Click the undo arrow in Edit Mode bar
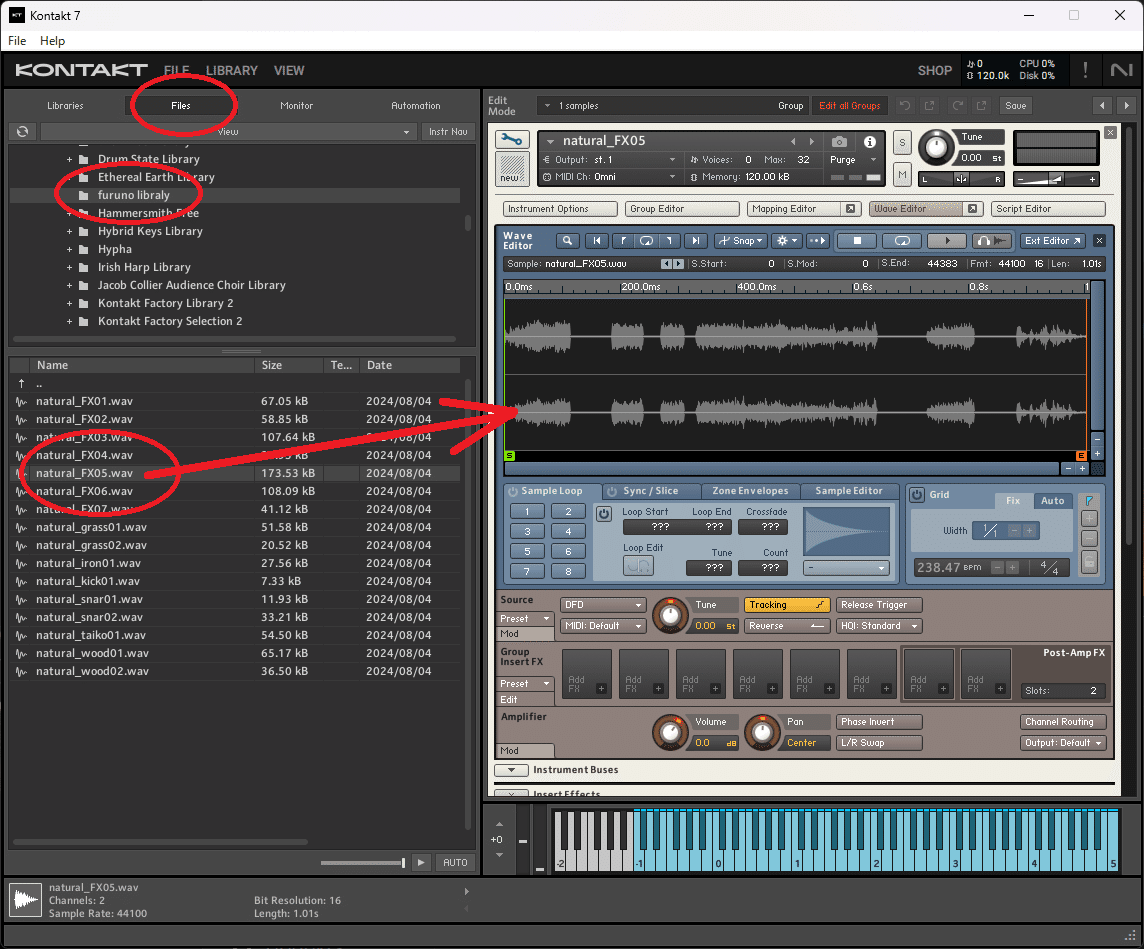The width and height of the screenshot is (1144, 949). pyautogui.click(x=905, y=106)
